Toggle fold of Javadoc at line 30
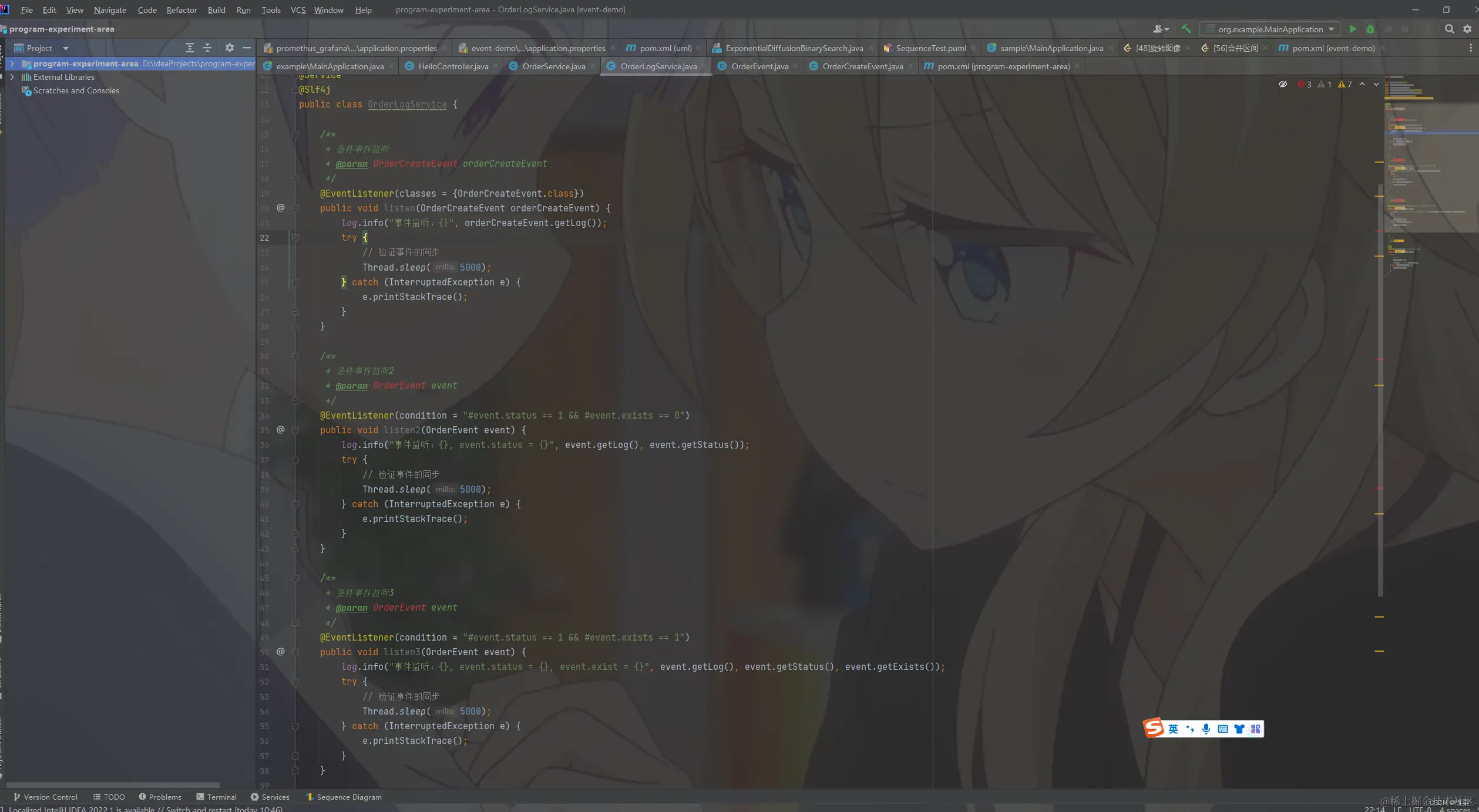The width and height of the screenshot is (1479, 812). tap(295, 356)
